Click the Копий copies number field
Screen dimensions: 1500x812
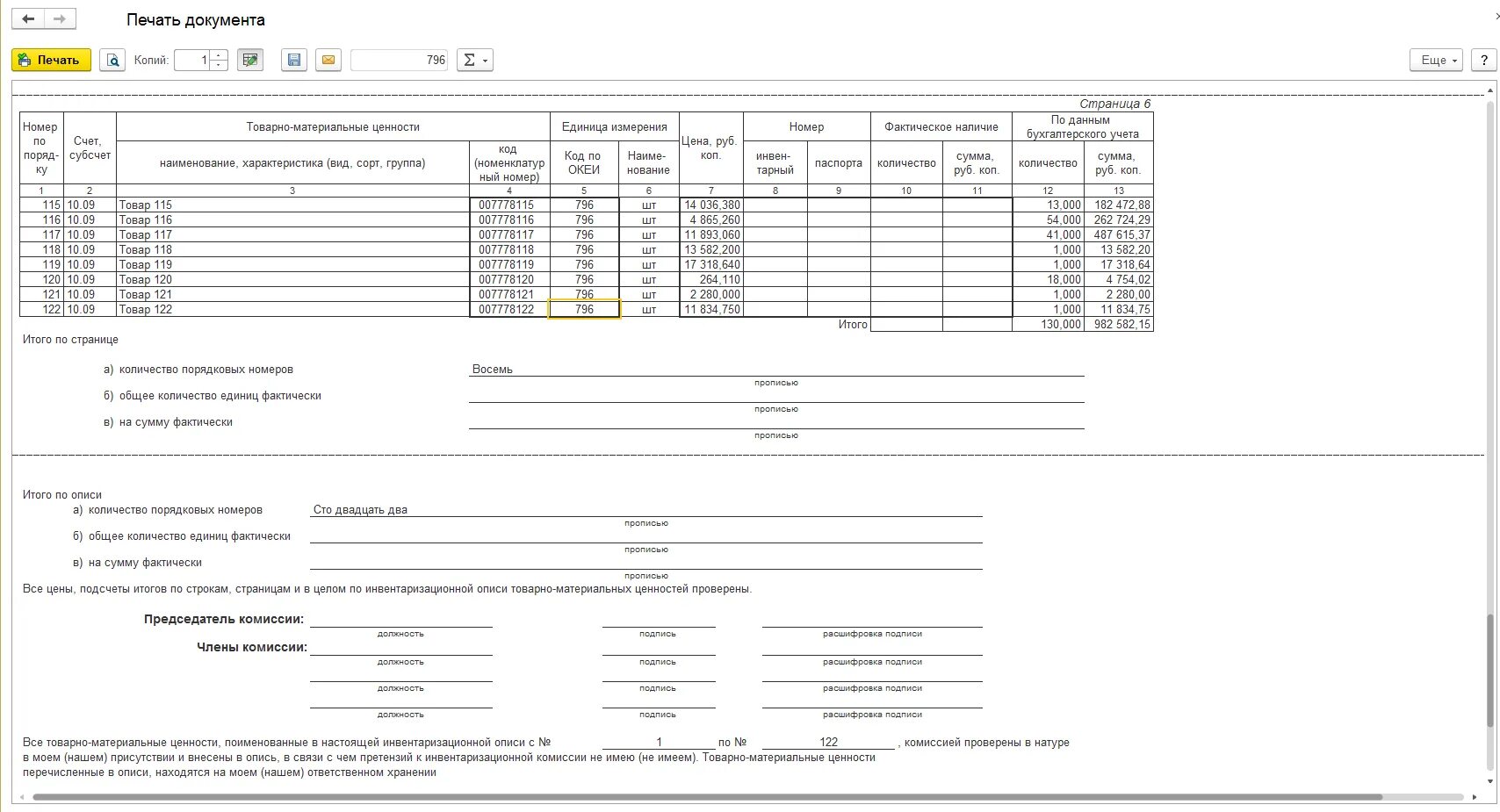tap(192, 60)
